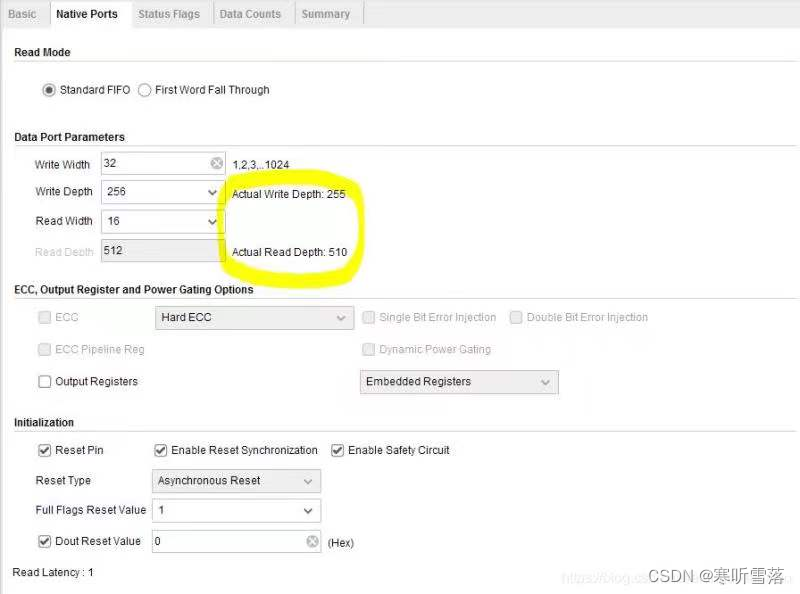Viewport: 800px width, 594px height.
Task: Toggle the ECC checkbox
Action: (45, 317)
